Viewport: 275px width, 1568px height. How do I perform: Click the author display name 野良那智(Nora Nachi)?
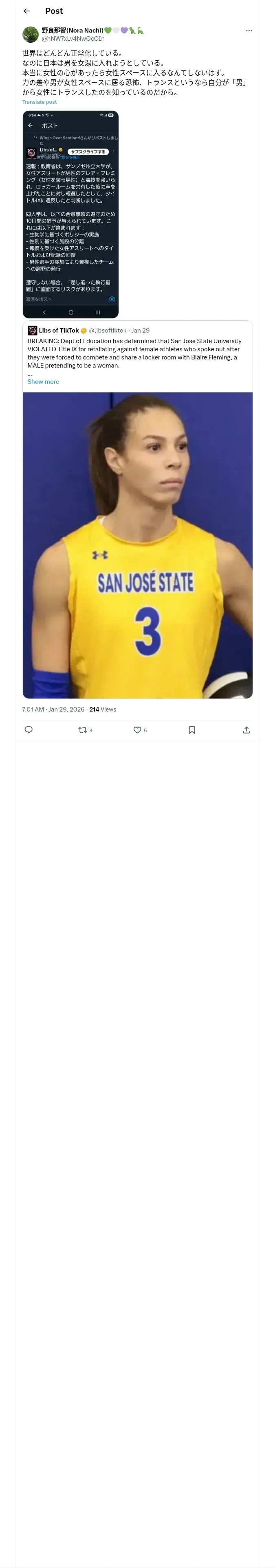coord(73,31)
